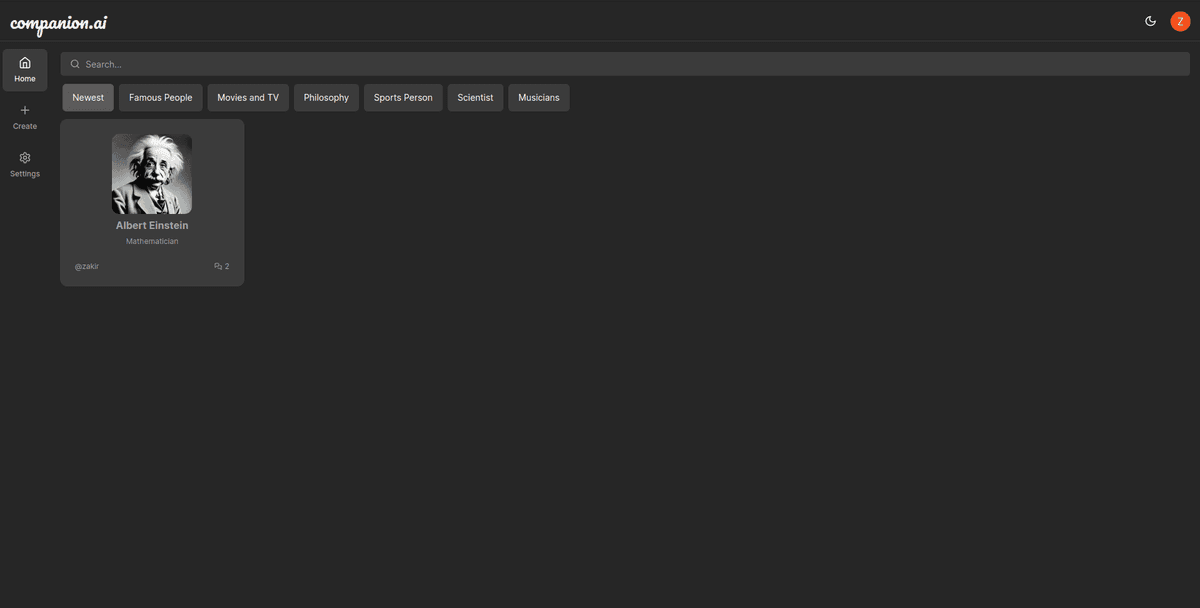Viewport: 1200px width, 608px height.
Task: Click the magnifier icon in search bar
Action: (x=75, y=64)
